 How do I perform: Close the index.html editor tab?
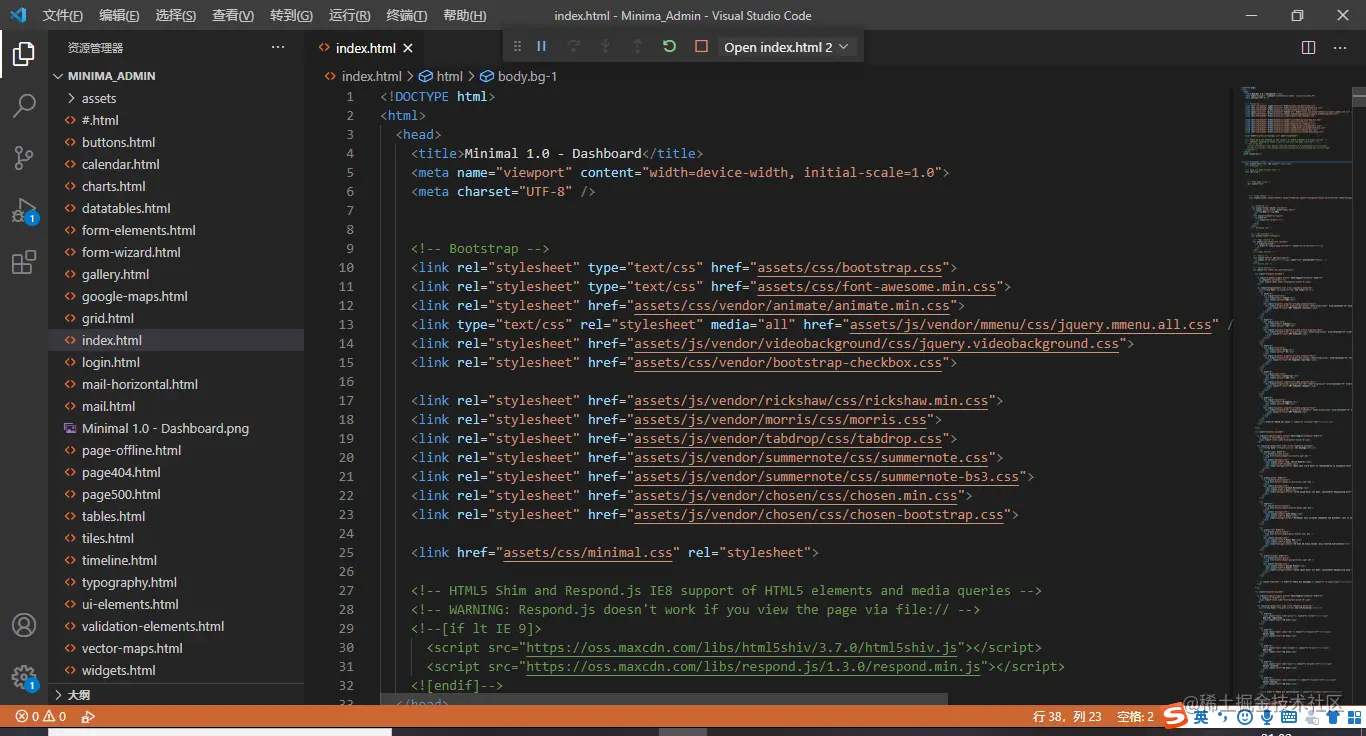408,48
